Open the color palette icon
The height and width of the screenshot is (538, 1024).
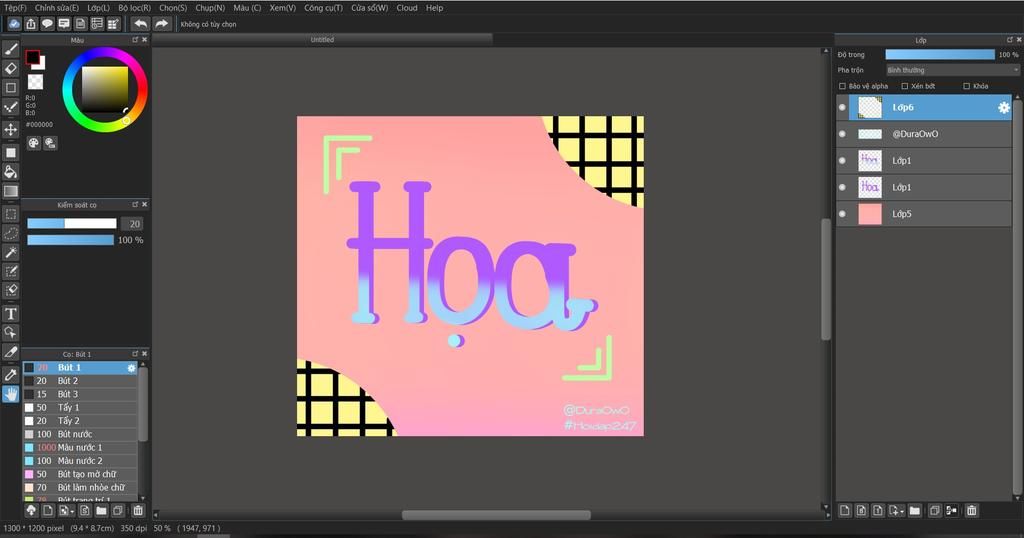pyautogui.click(x=33, y=142)
